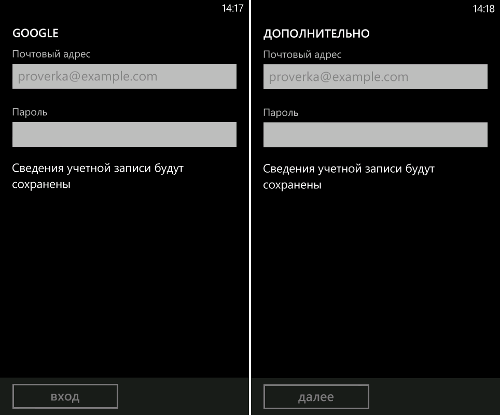Click 'Почтовый адрес' label on GOOGLE screen

tap(51, 54)
